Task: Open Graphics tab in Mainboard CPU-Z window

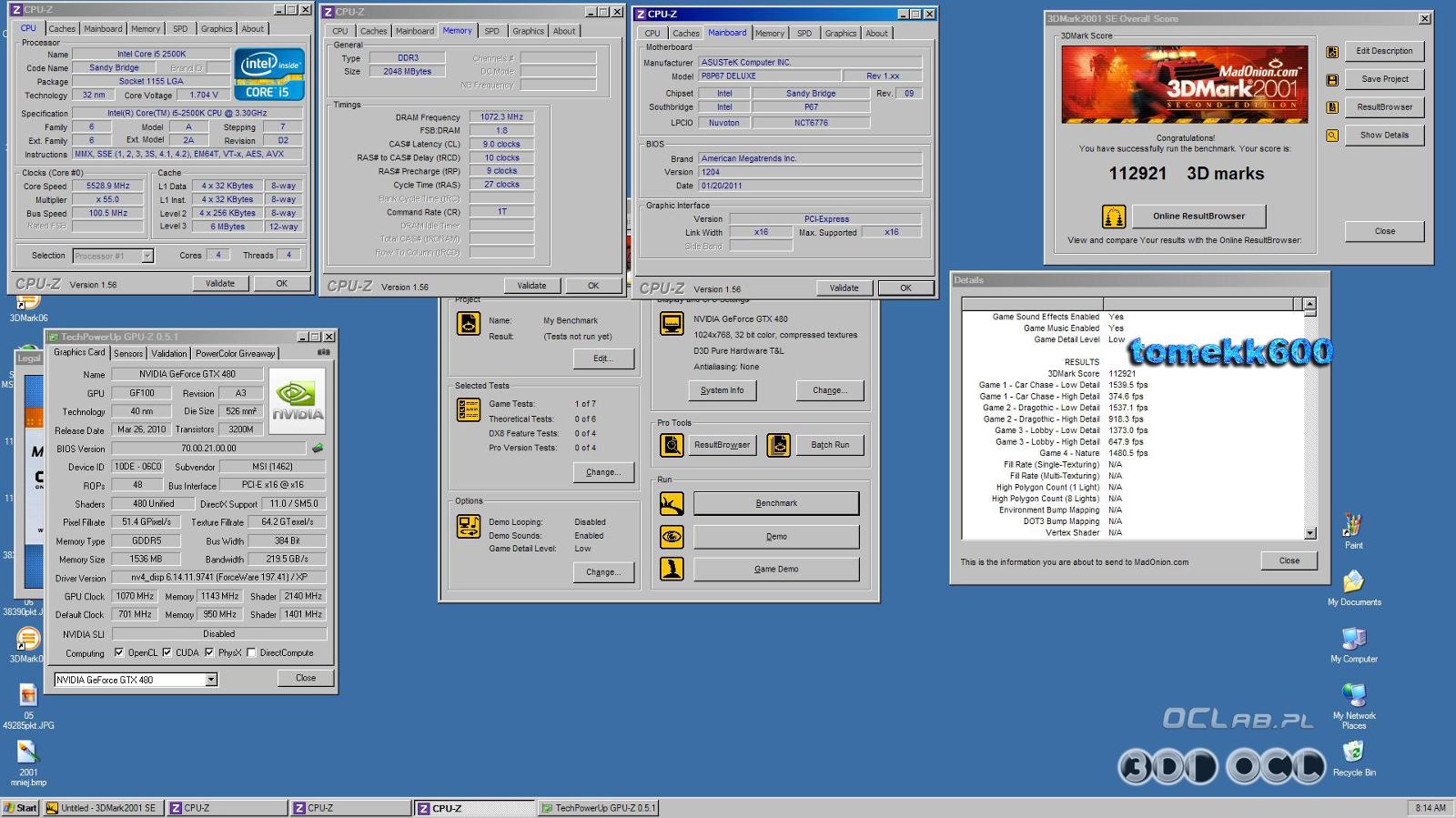Action: point(840,33)
